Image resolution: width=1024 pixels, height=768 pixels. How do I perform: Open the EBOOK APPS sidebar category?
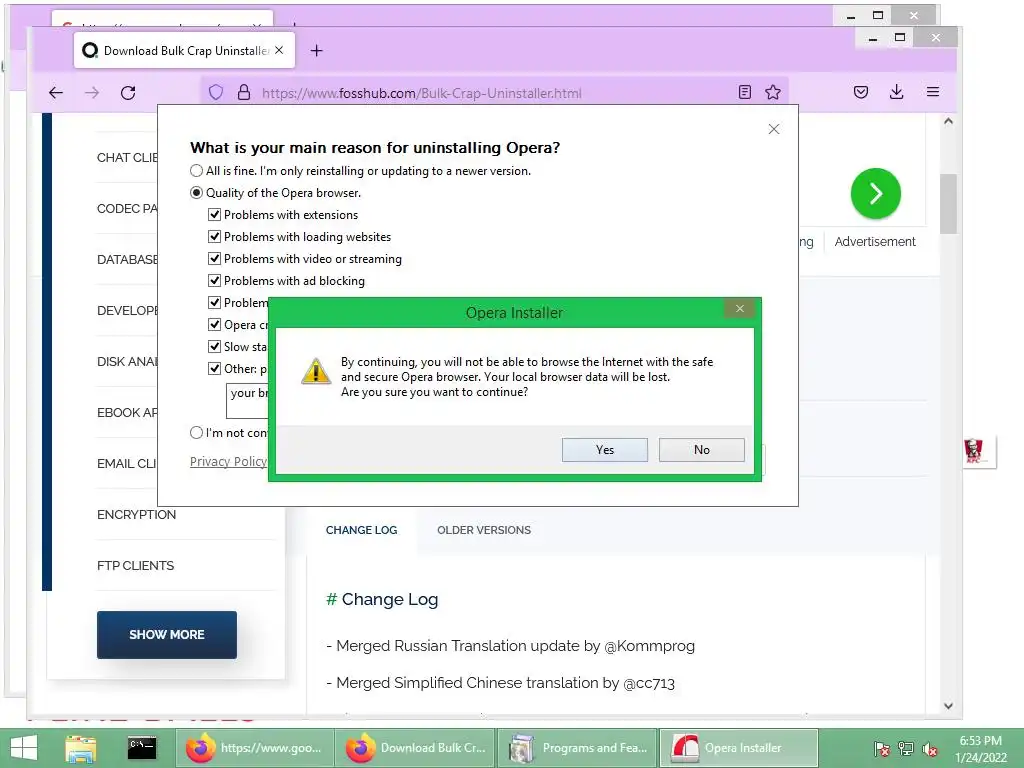click(x=127, y=413)
